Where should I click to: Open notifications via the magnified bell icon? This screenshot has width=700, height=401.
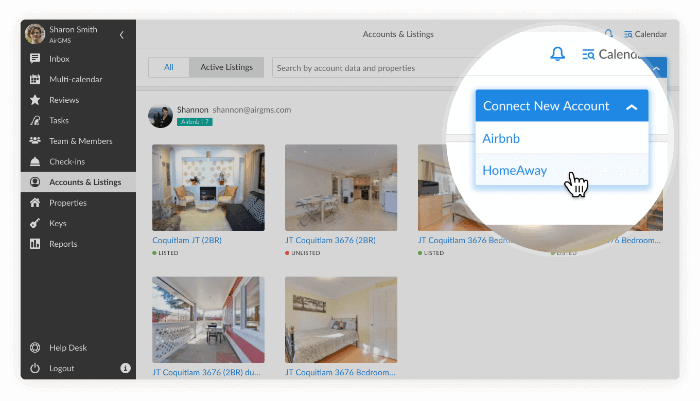[557, 54]
